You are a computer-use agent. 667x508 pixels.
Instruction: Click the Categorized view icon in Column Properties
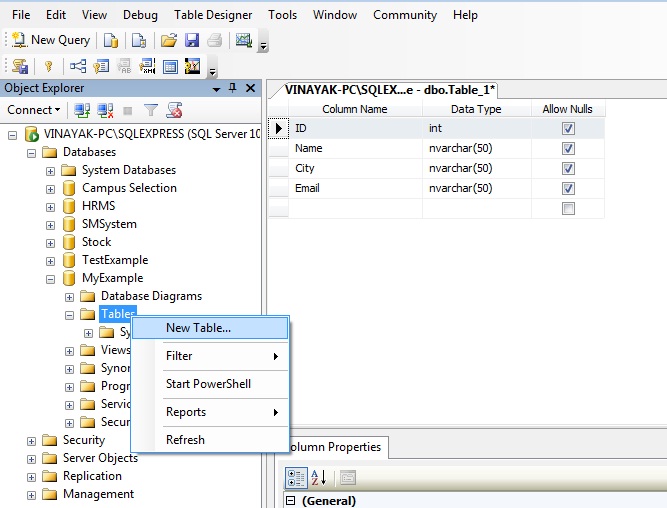coord(297,477)
